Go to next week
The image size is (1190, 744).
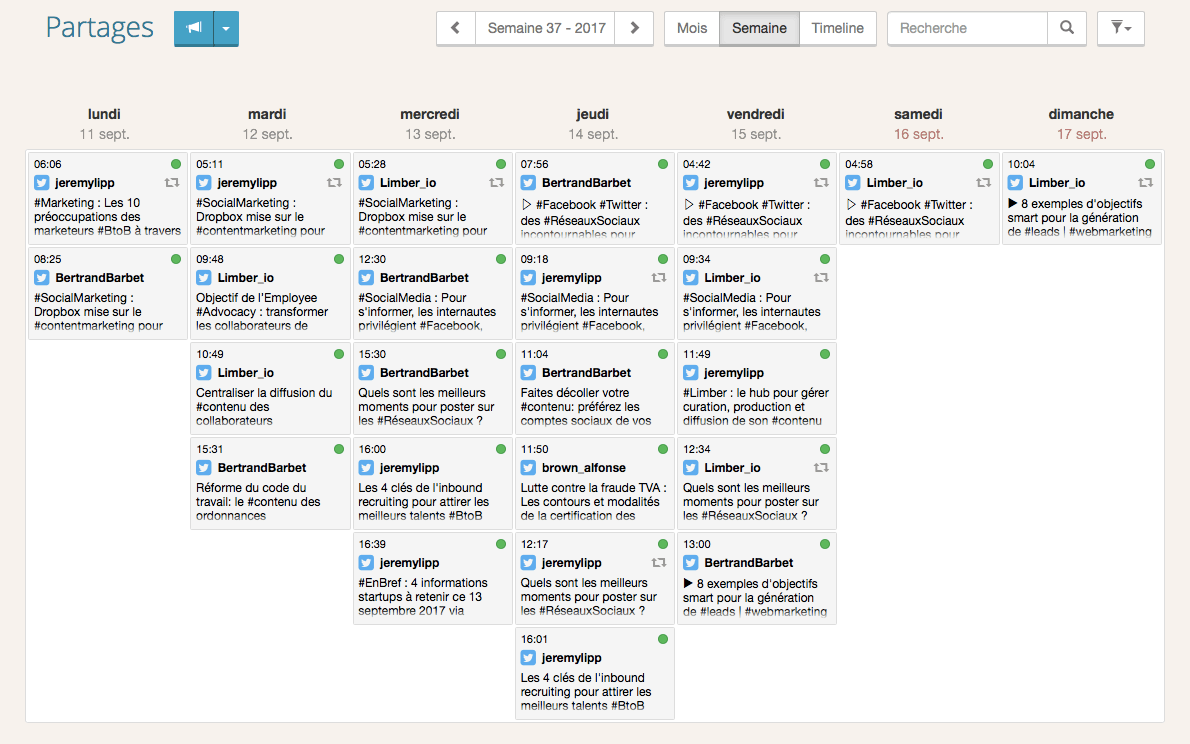tap(634, 28)
